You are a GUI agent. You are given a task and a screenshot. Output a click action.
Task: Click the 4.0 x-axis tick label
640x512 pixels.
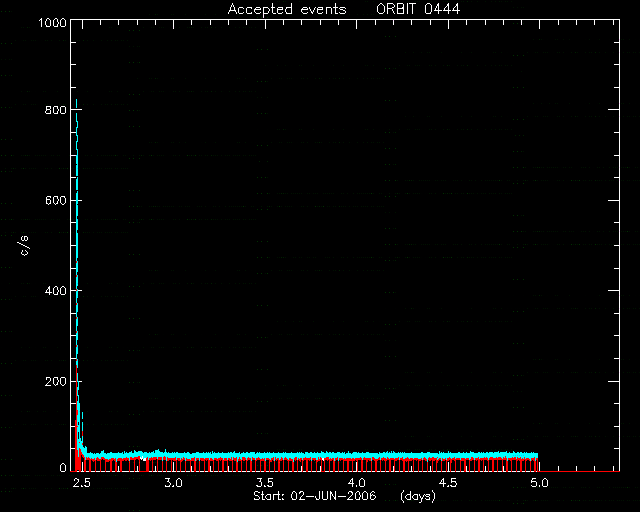coord(356,483)
